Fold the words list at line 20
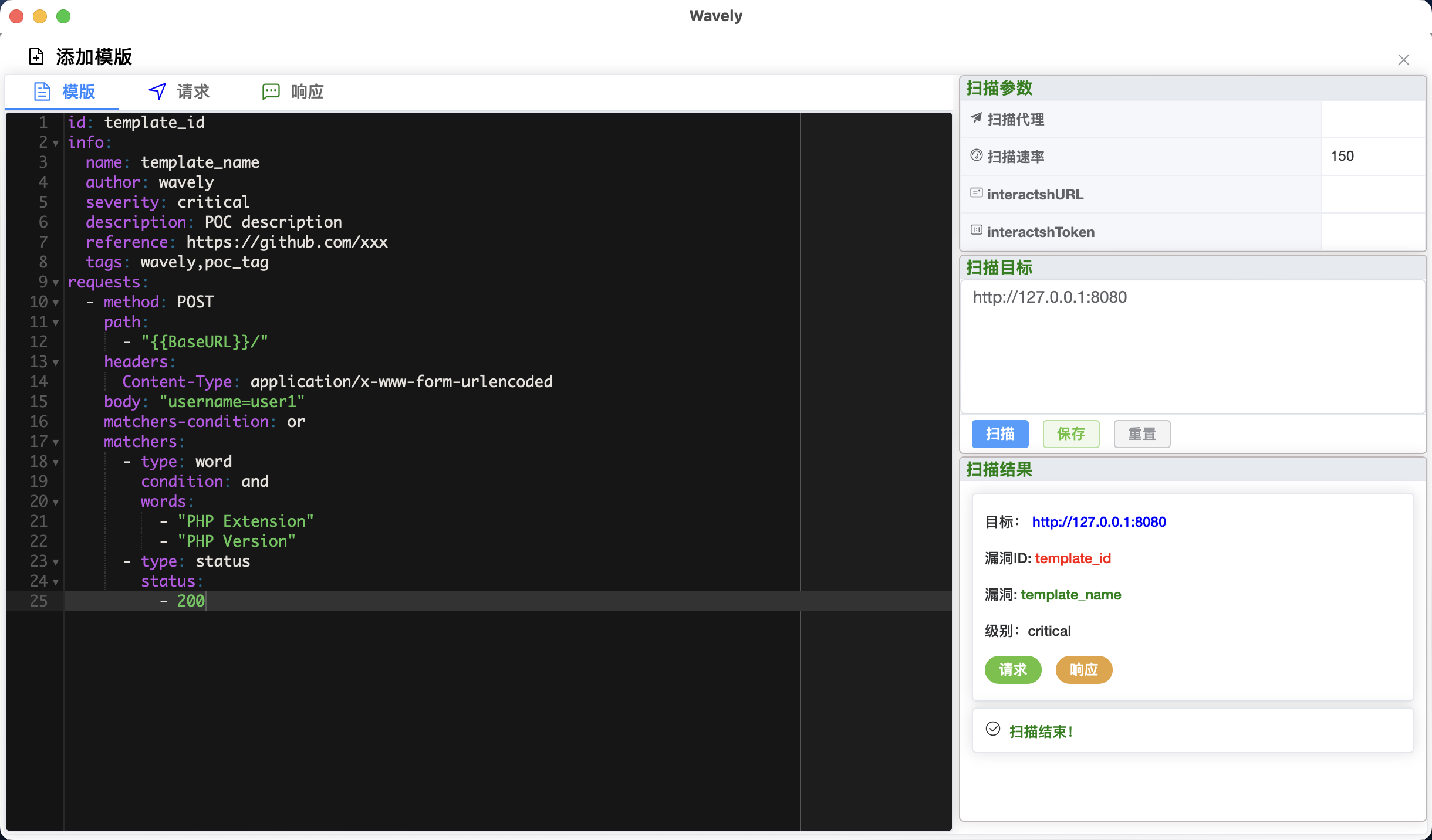Image resolution: width=1432 pixels, height=840 pixels. 56,502
